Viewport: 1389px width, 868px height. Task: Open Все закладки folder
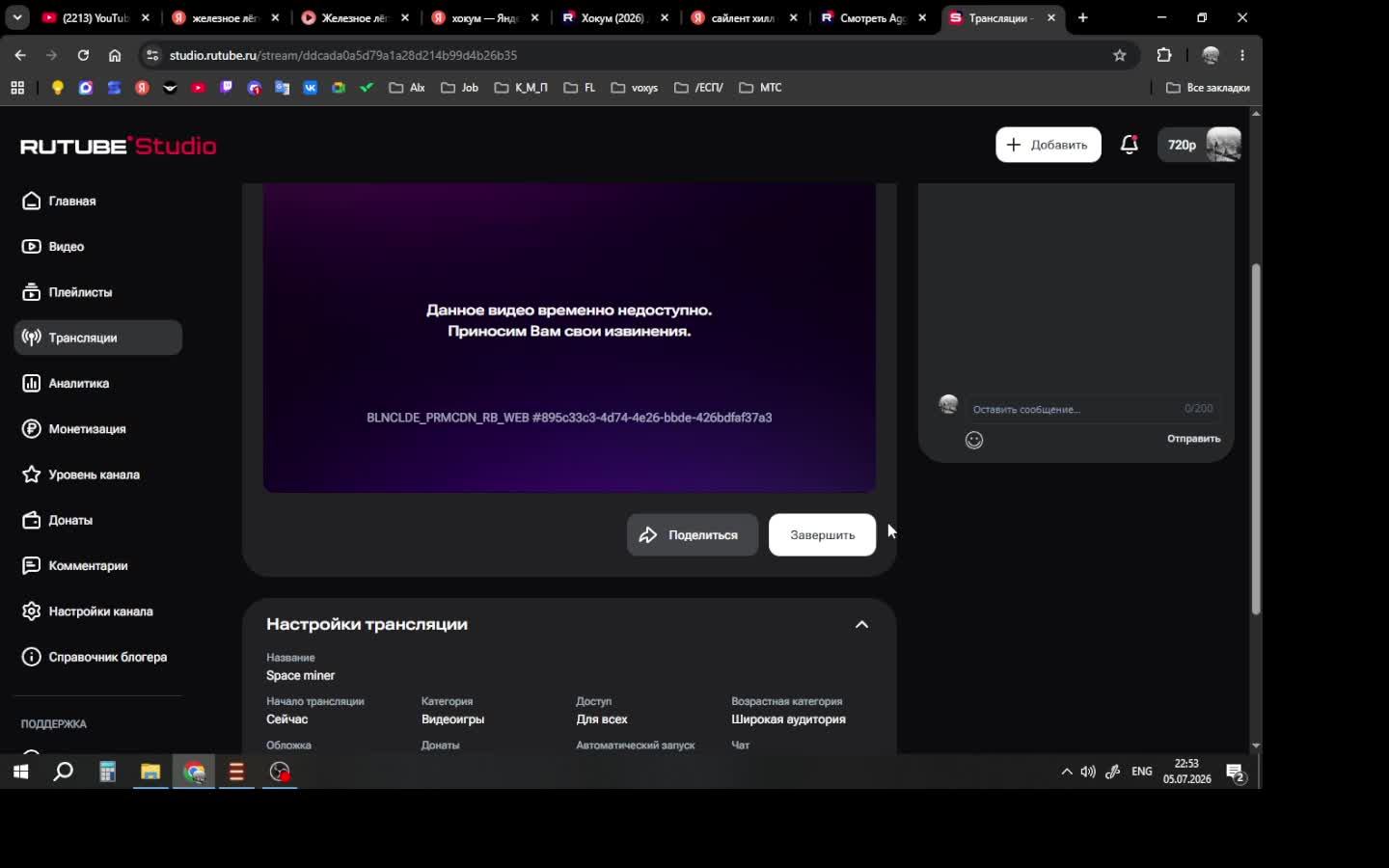(1208, 88)
